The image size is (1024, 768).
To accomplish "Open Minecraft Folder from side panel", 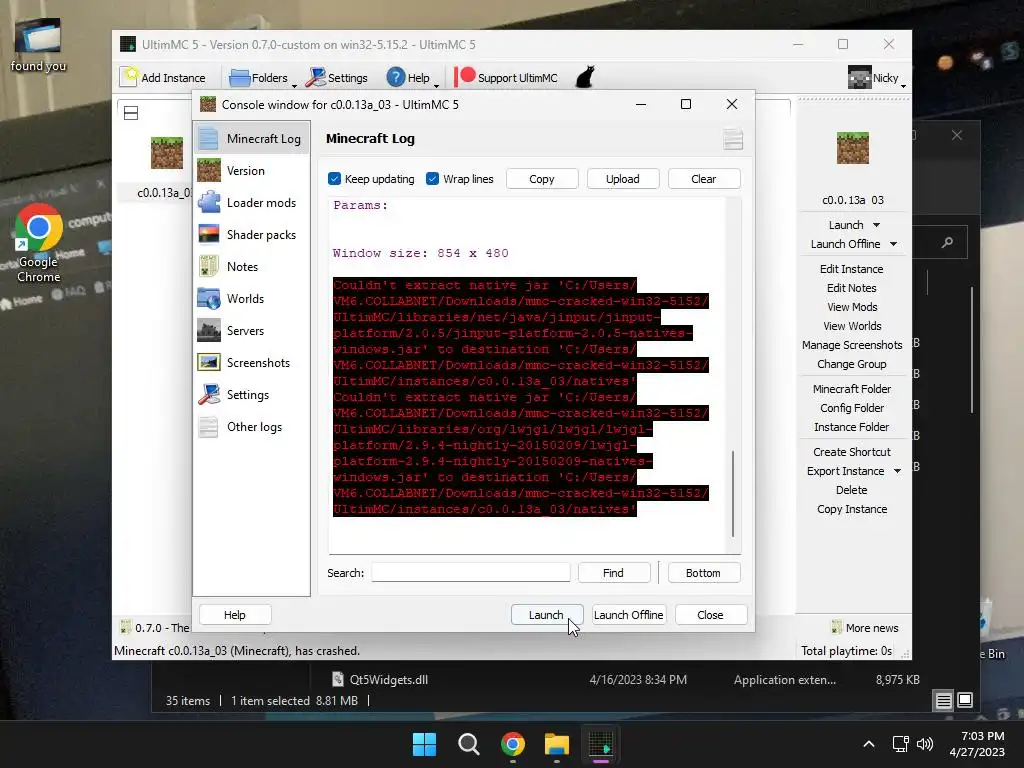I will [x=852, y=389].
